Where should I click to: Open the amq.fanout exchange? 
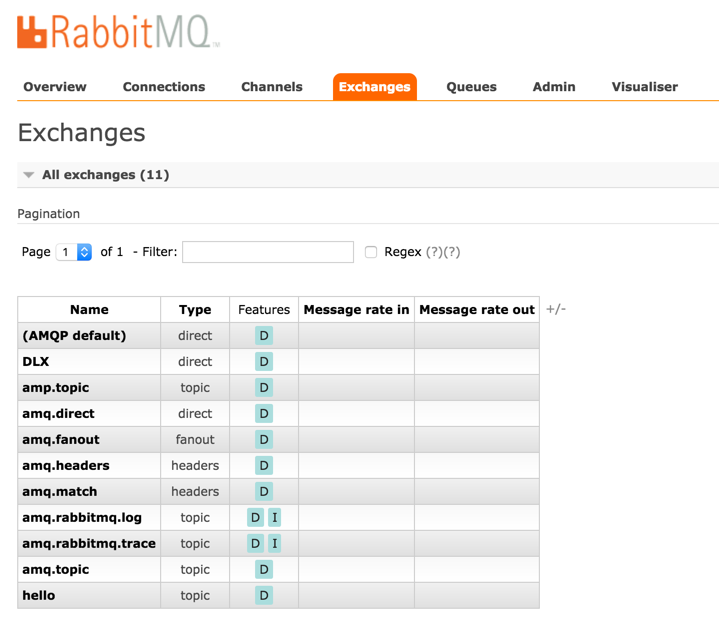coord(61,439)
